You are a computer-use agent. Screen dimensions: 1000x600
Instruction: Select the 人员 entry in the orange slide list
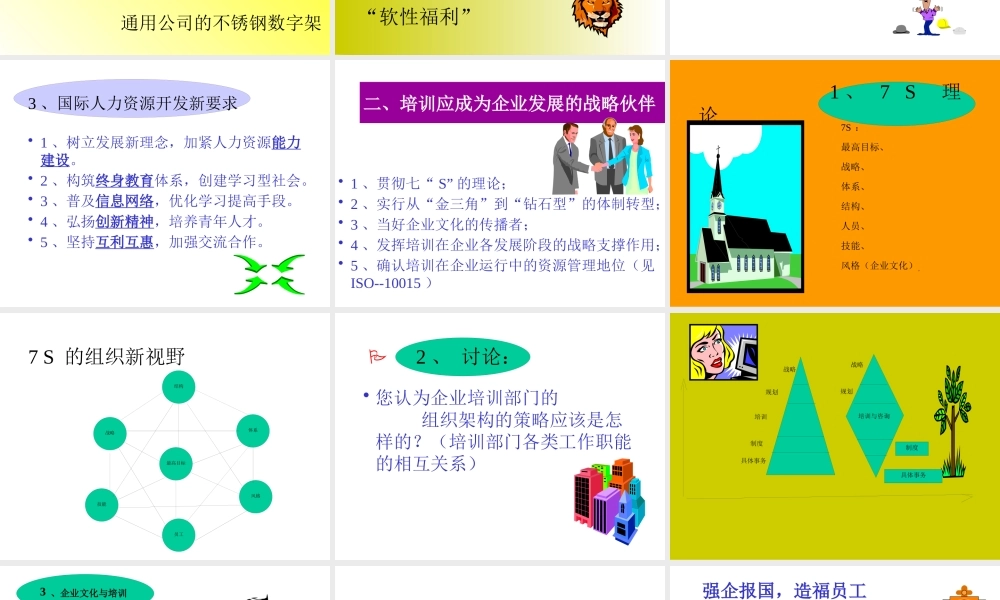[853, 226]
